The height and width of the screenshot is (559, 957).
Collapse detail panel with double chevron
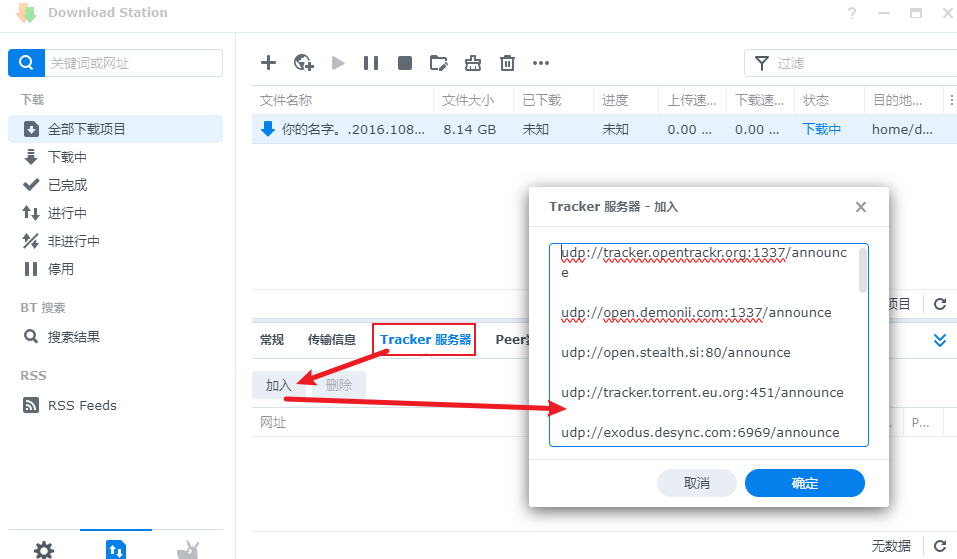940,341
